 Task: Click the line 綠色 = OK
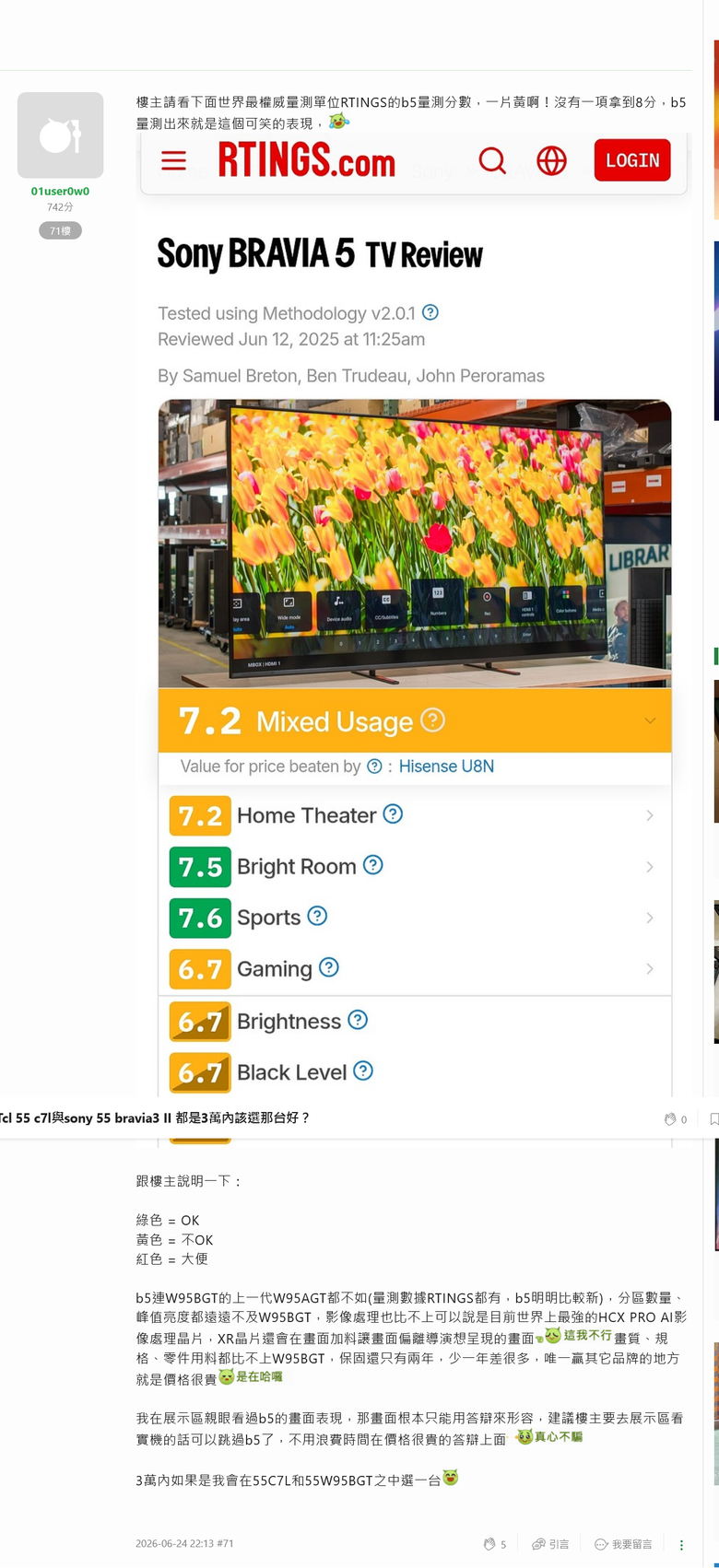tap(168, 1221)
